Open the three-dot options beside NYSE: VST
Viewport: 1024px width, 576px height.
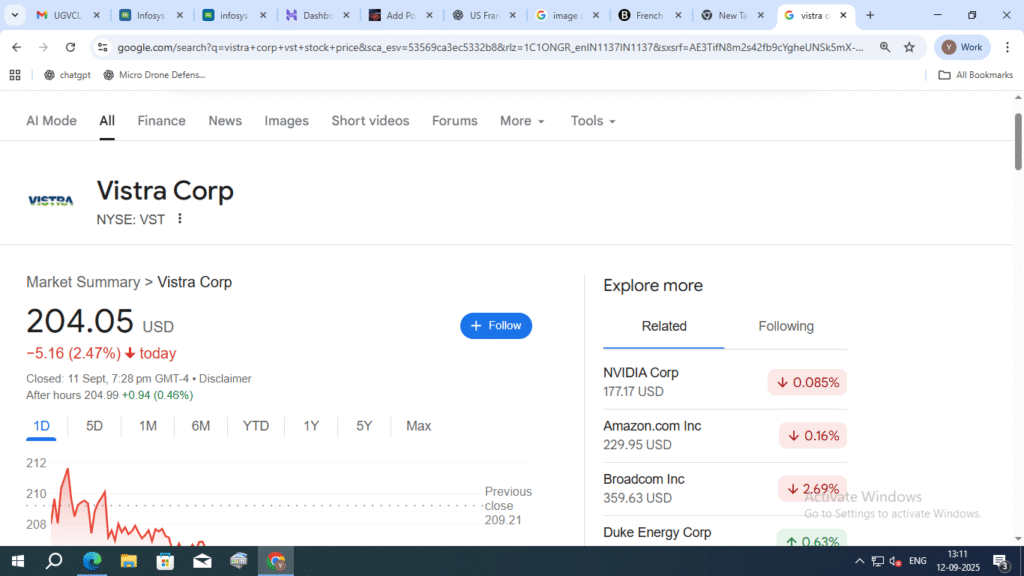tap(180, 219)
